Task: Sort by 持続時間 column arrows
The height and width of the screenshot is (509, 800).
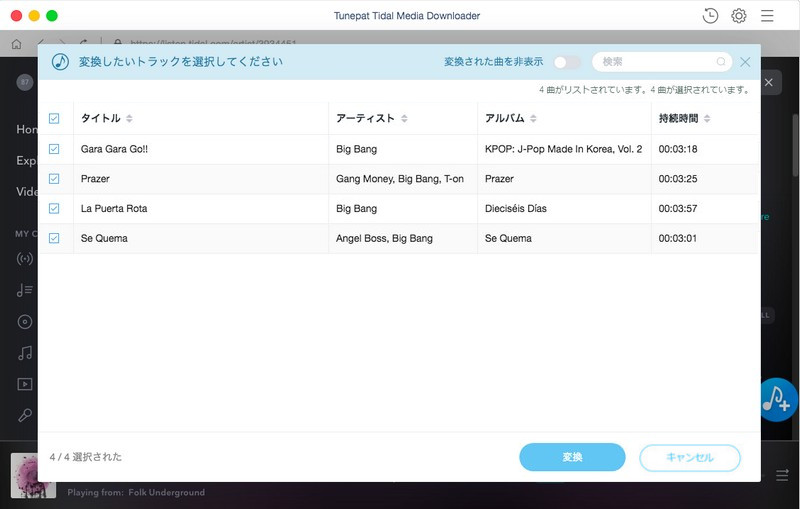Action: [707, 118]
